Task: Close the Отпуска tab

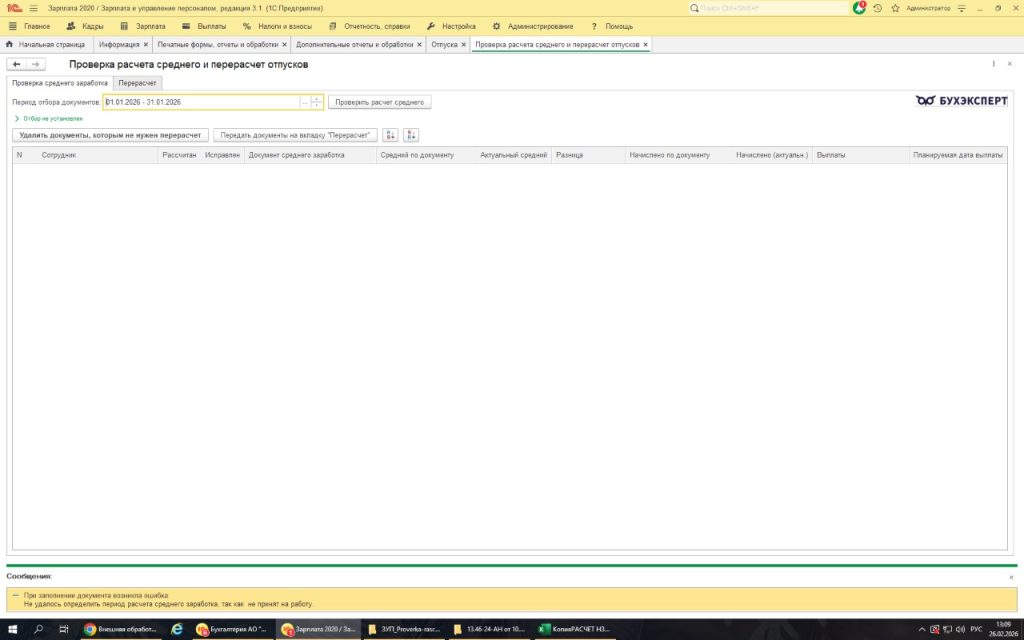Action: 463,45
